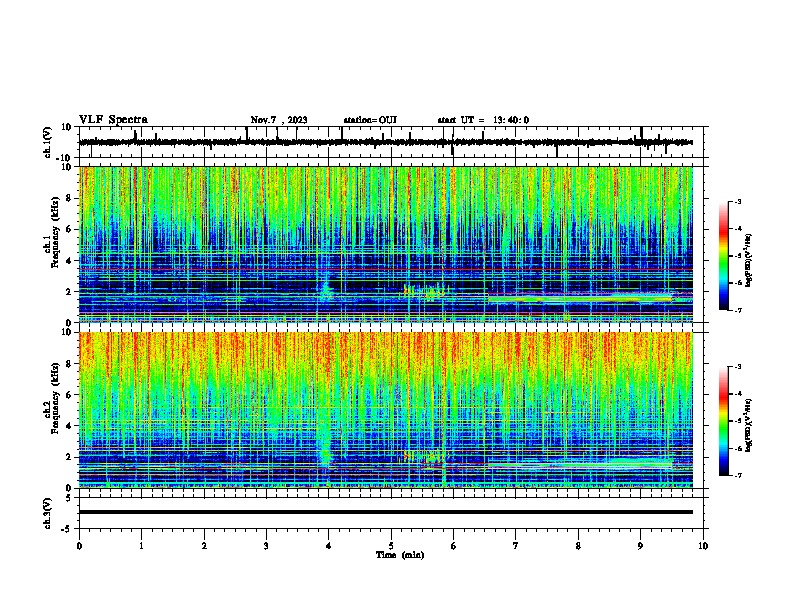Click the ch.1 Frequency (kHz) axis label
Screen dimensions: 792x612
pyautogui.click(x=52, y=232)
